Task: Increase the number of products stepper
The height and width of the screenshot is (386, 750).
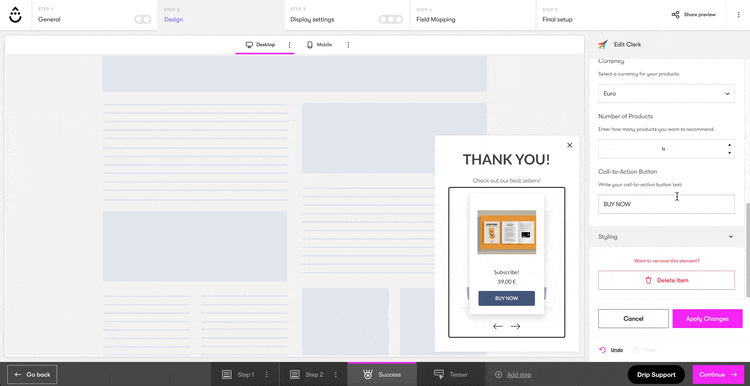Action: pyautogui.click(x=729, y=145)
